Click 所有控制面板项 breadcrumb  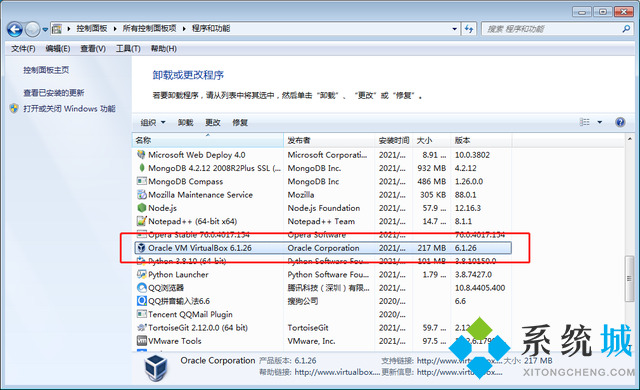(149, 29)
